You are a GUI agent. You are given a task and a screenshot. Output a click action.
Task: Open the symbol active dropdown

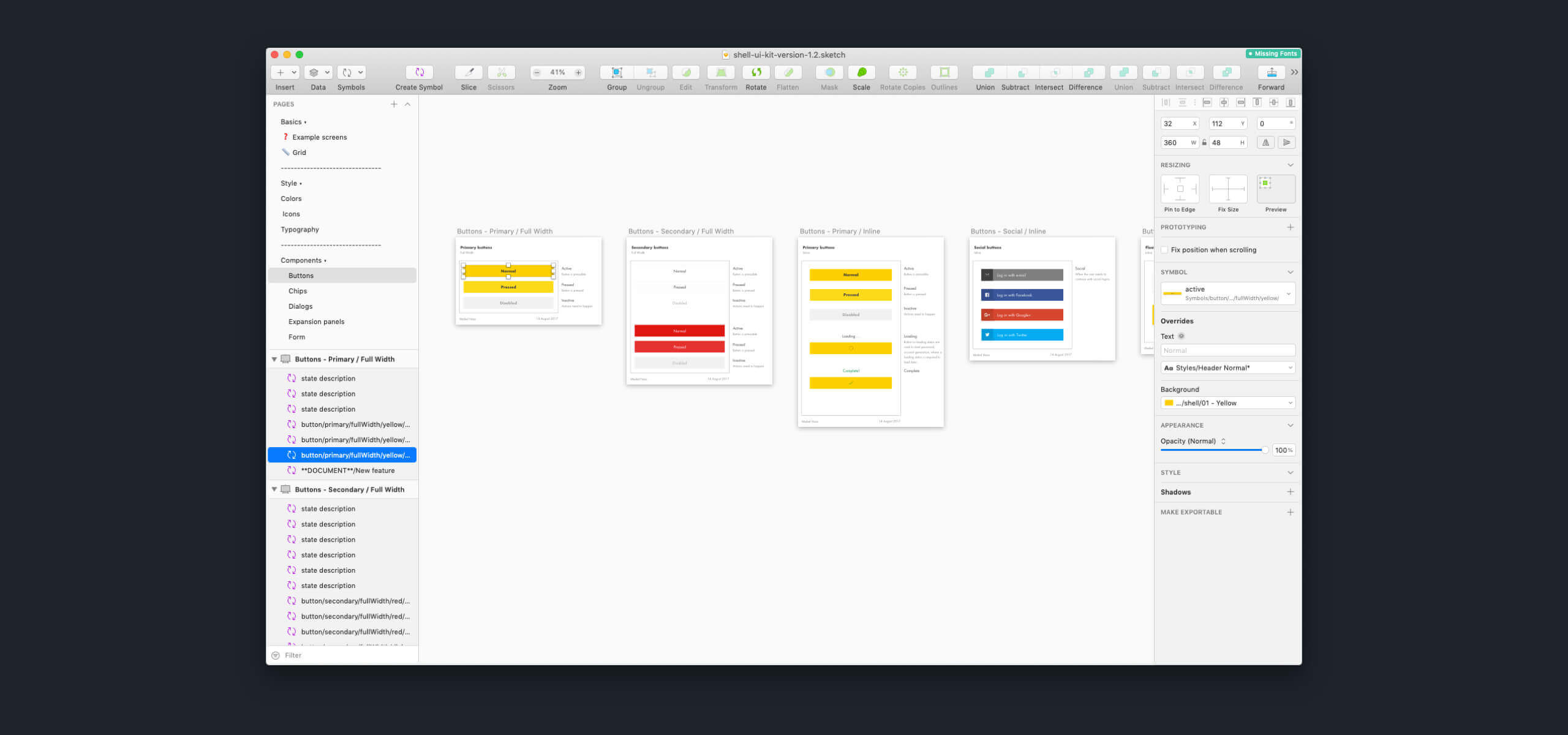1289,293
